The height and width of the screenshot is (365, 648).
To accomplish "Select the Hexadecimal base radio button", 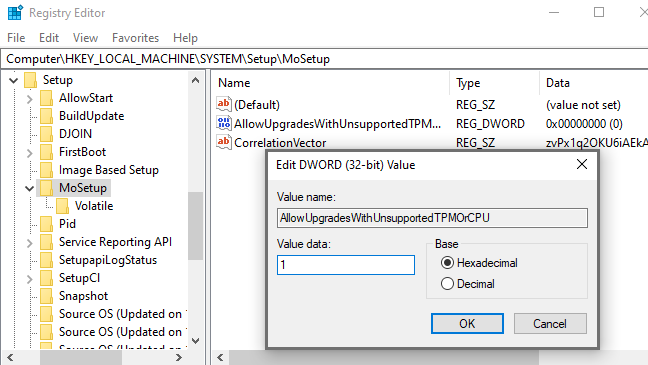I will click(447, 263).
